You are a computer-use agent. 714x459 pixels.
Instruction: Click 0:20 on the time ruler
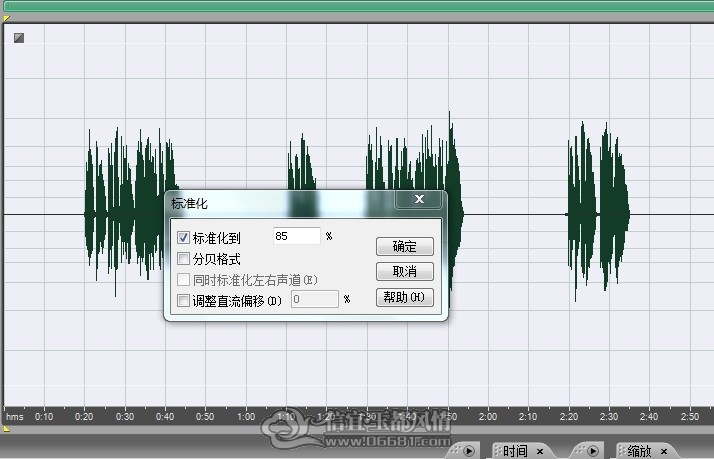(84, 417)
